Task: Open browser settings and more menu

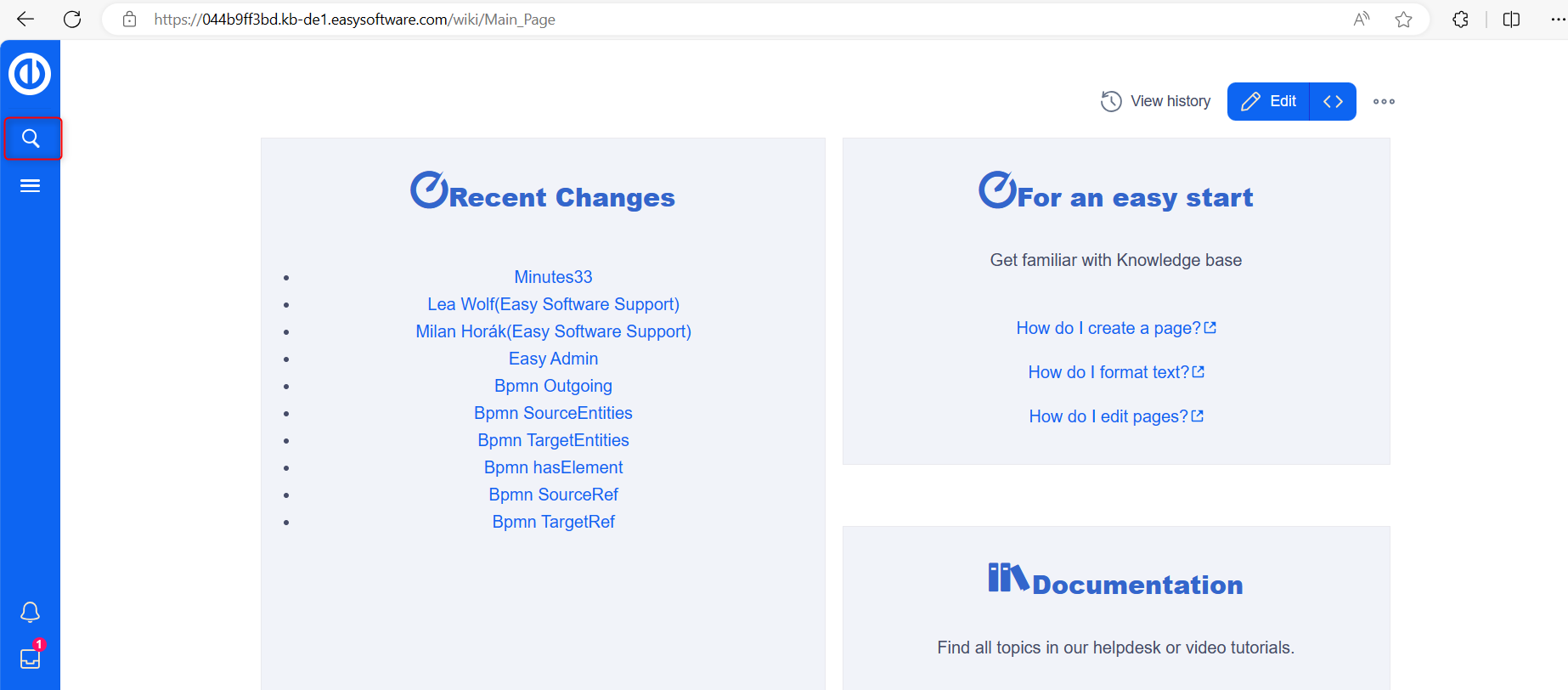Action: (1557, 20)
